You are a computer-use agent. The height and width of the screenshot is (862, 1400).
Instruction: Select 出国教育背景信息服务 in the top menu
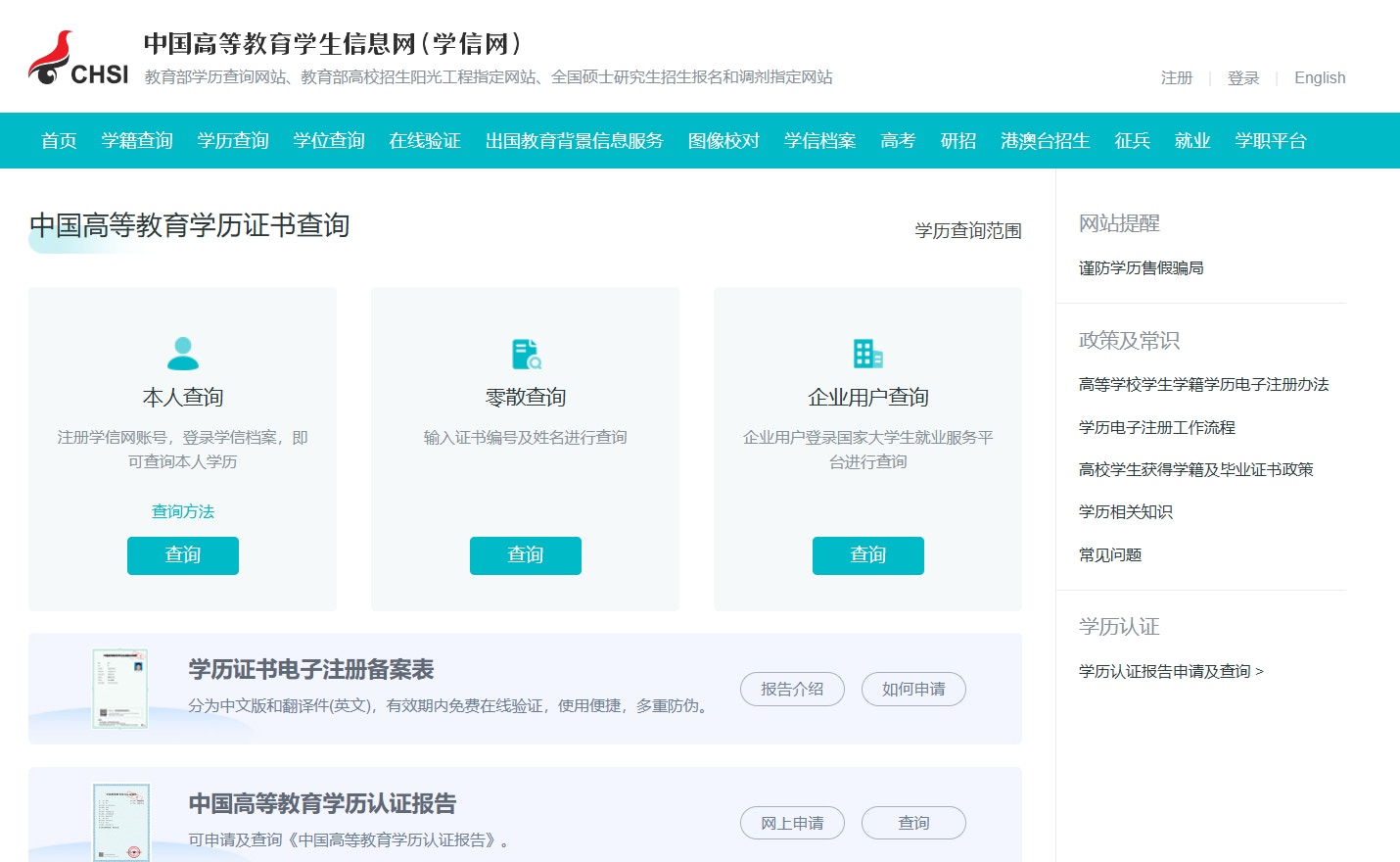[x=574, y=141]
